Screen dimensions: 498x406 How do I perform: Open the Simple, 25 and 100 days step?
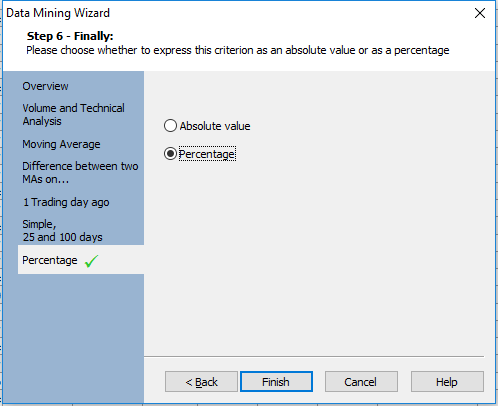pos(62,230)
